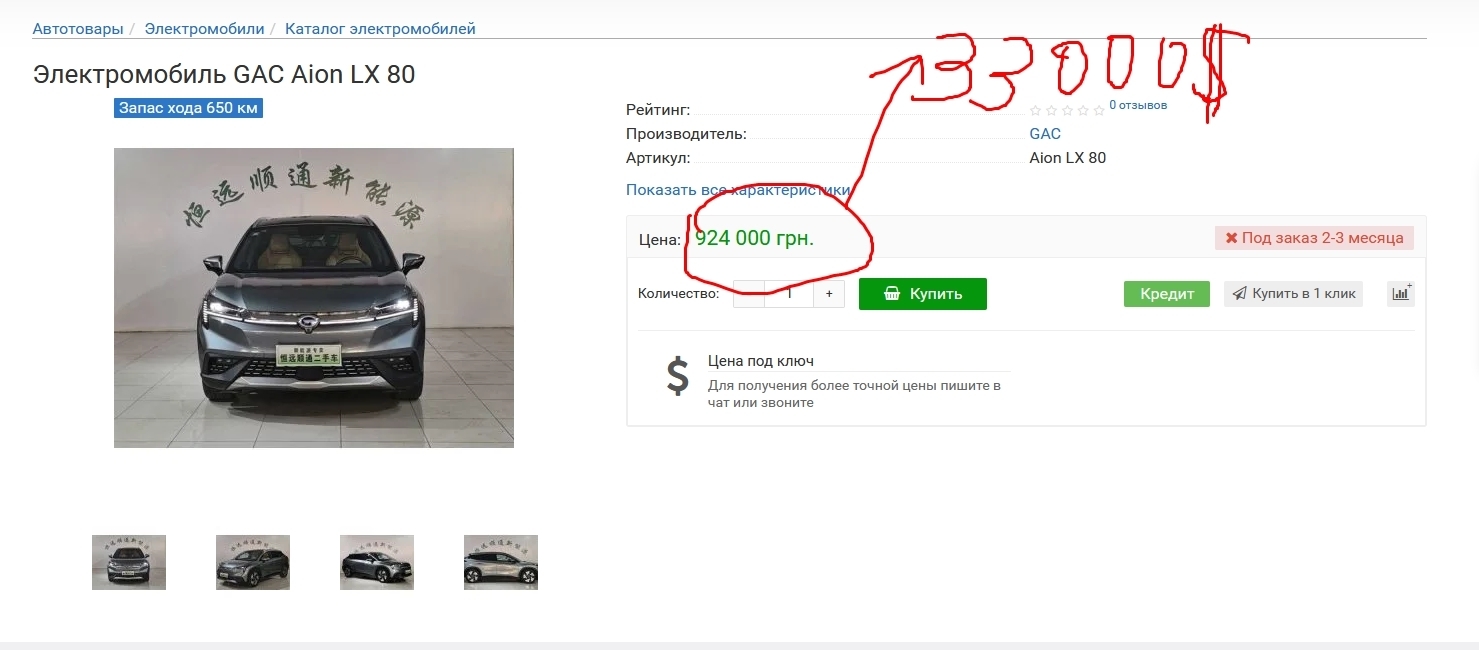Select the fourth side-view car thumbnail
The width and height of the screenshot is (1479, 650).
point(501,562)
